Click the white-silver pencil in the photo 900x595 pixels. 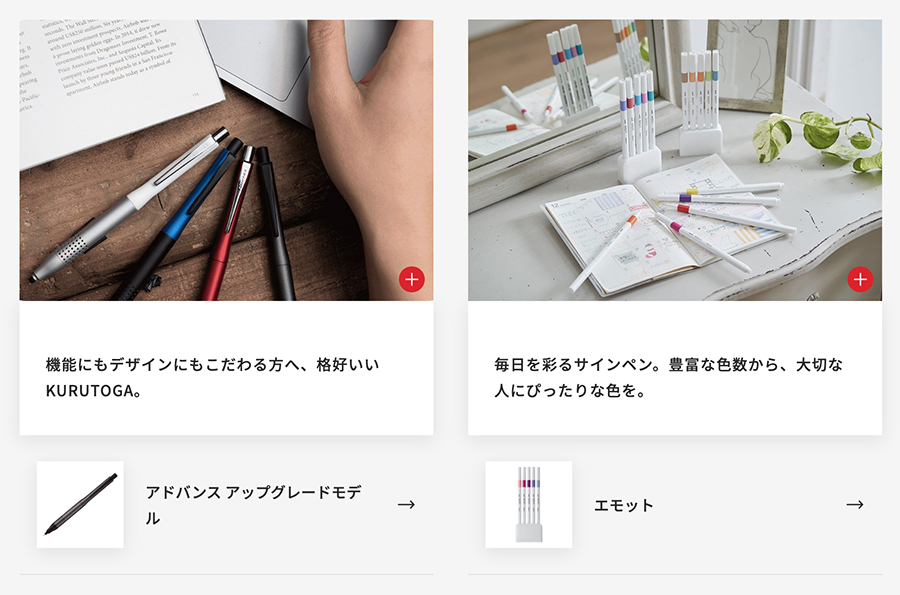tap(129, 205)
